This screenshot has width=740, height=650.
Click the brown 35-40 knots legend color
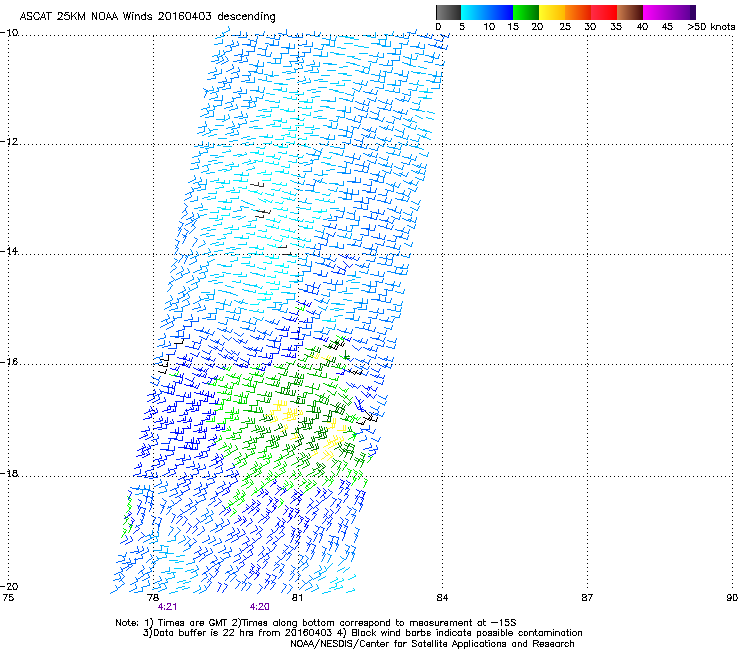click(630, 12)
